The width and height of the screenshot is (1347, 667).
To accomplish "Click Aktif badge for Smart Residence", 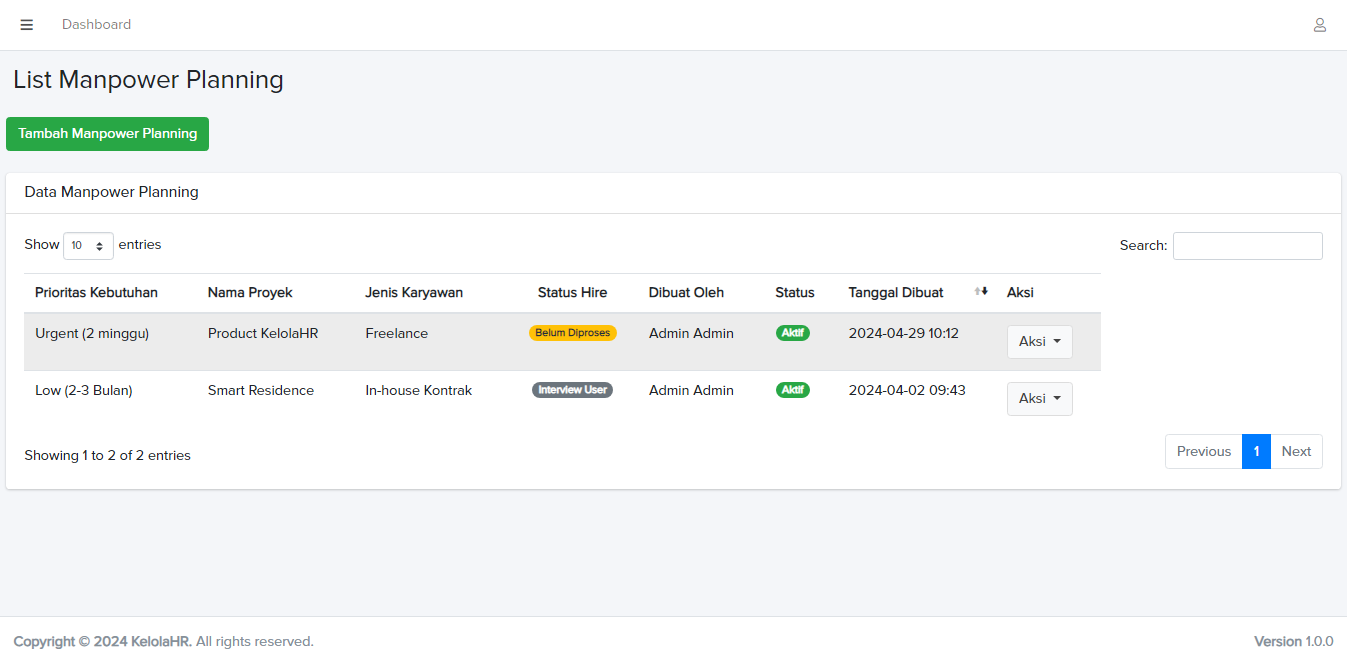I will coord(793,390).
